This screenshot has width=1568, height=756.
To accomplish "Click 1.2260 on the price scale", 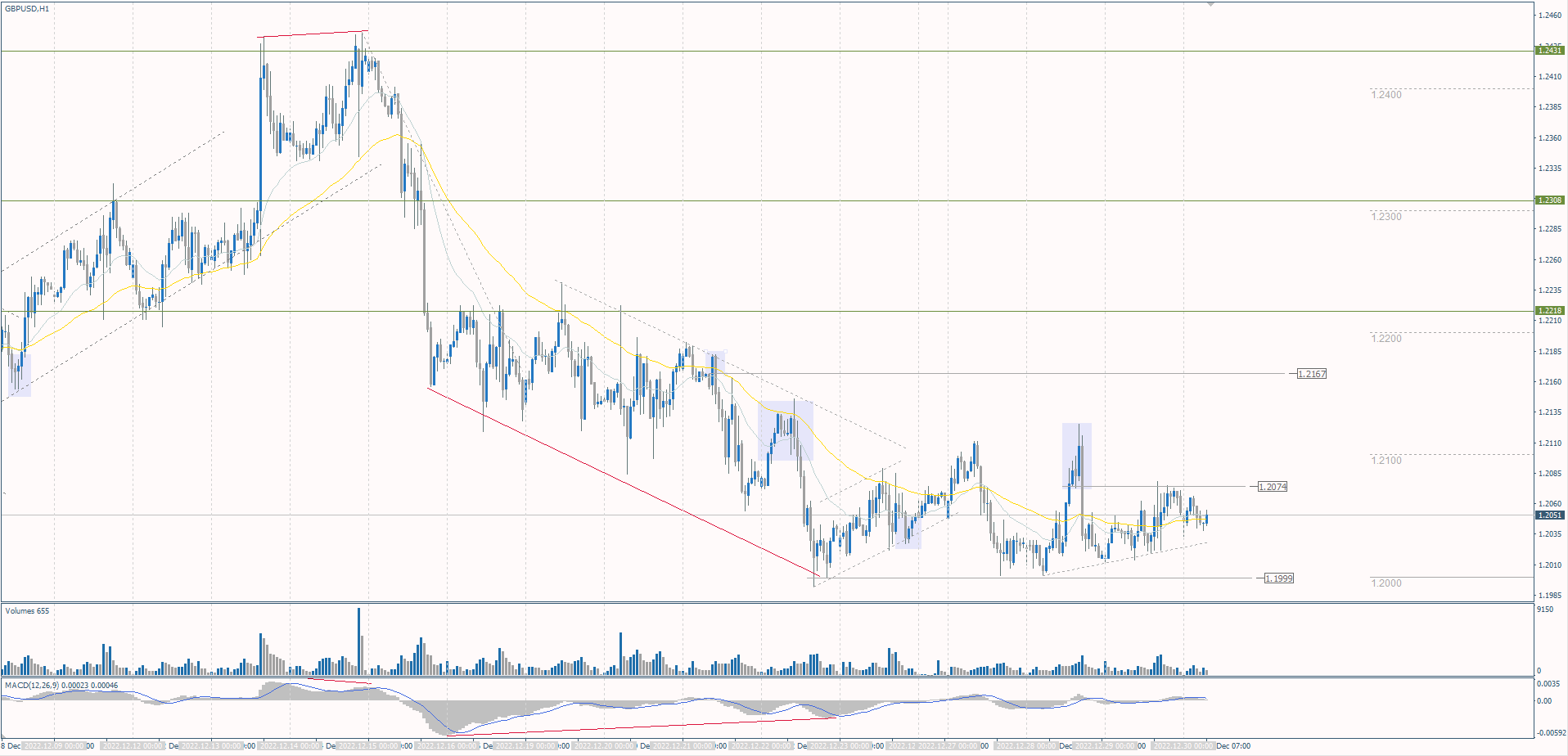I will pos(1550,260).
